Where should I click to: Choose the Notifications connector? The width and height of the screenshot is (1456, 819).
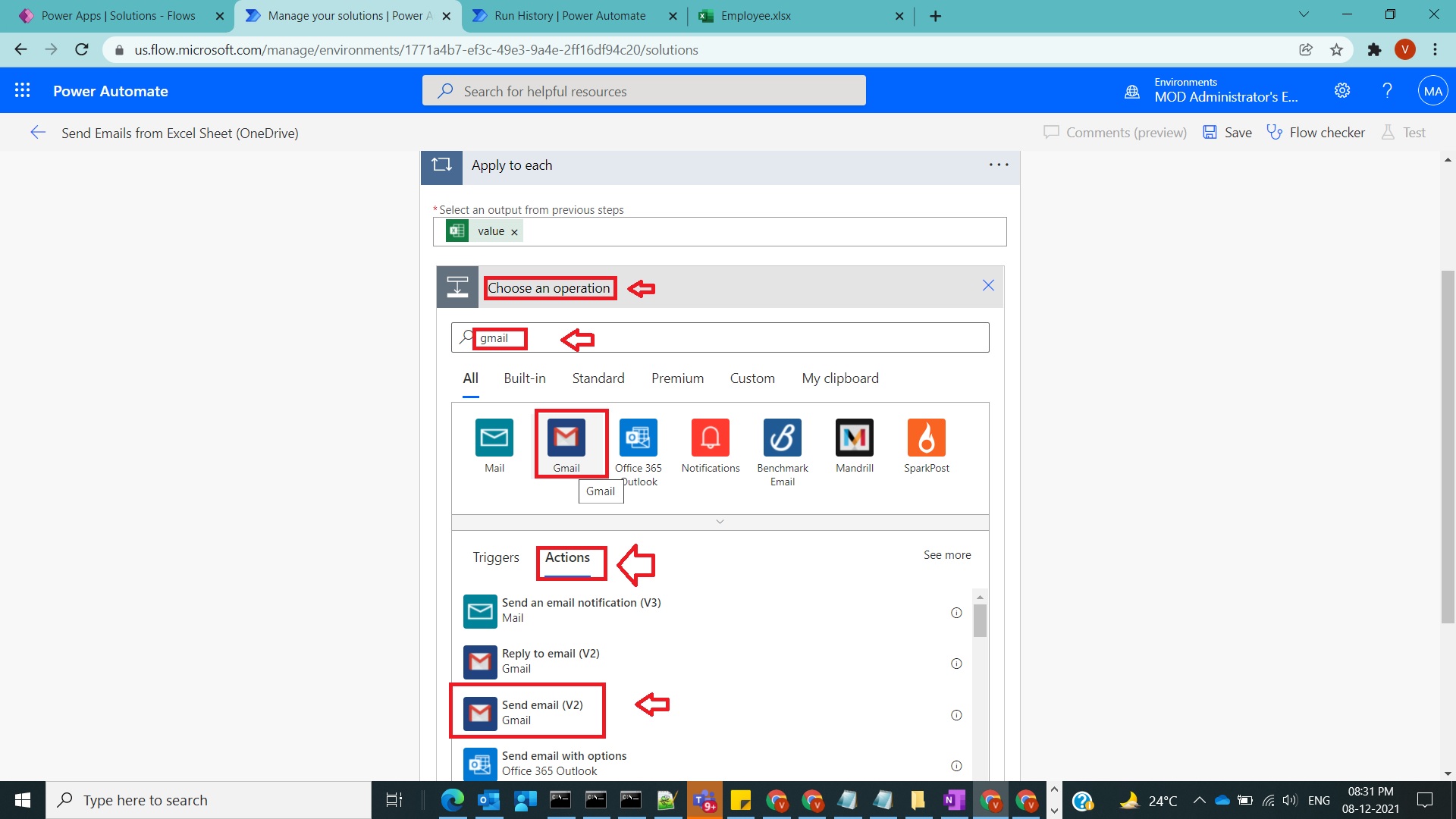coord(710,438)
